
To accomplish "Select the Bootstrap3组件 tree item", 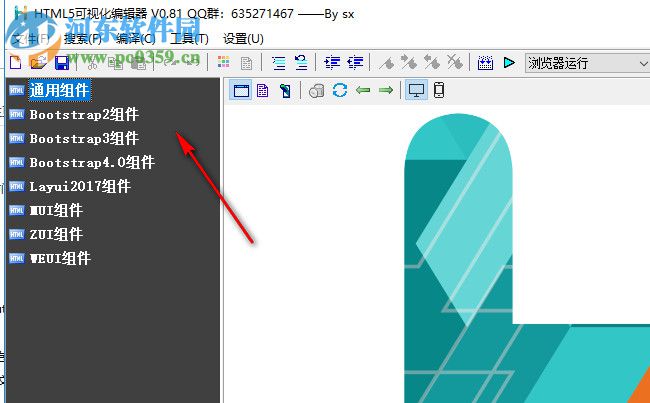I will coord(84,138).
